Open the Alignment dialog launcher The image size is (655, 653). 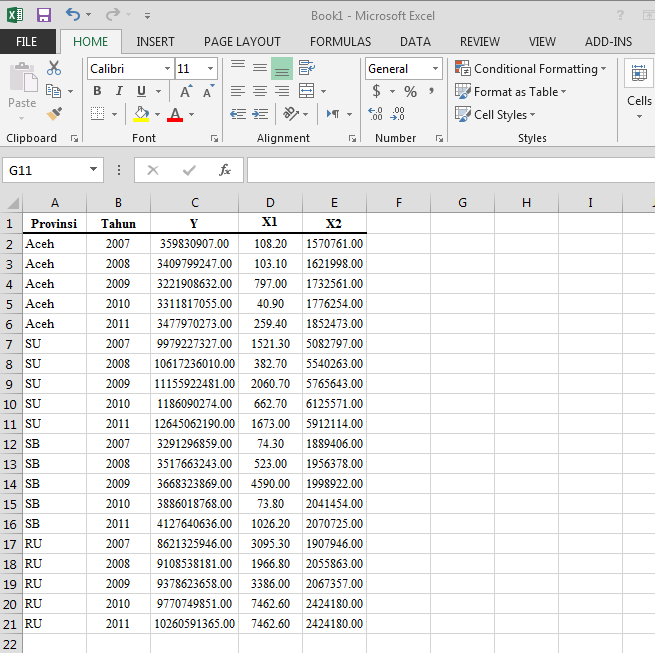(353, 138)
